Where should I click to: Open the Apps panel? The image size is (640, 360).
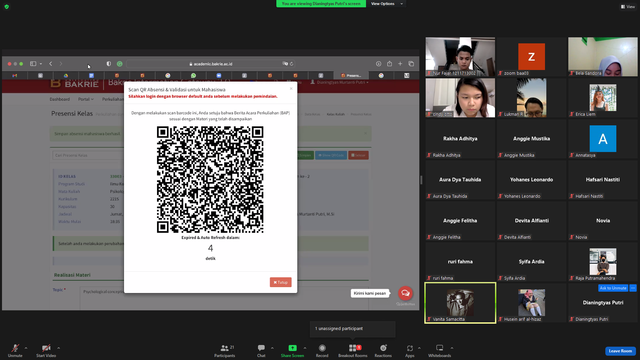(x=410, y=350)
